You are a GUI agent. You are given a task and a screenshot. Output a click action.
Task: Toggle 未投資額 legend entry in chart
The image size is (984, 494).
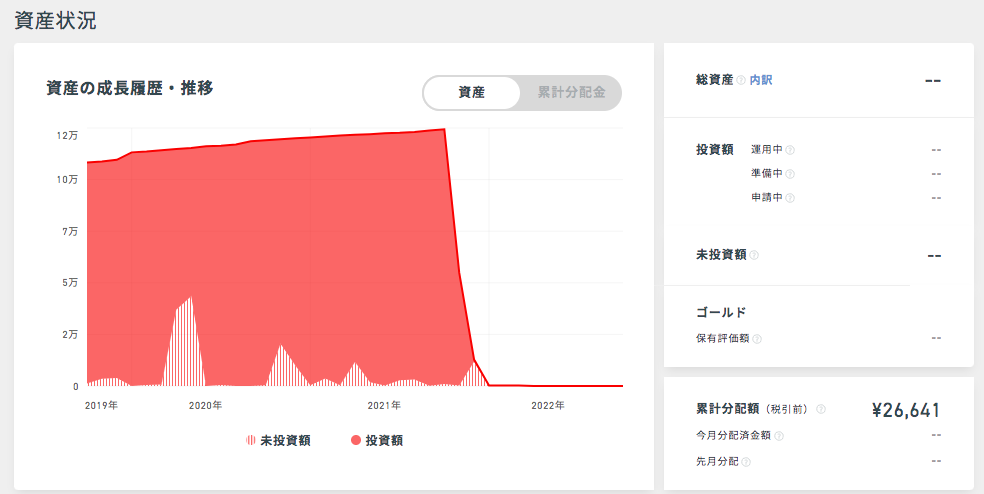point(278,441)
